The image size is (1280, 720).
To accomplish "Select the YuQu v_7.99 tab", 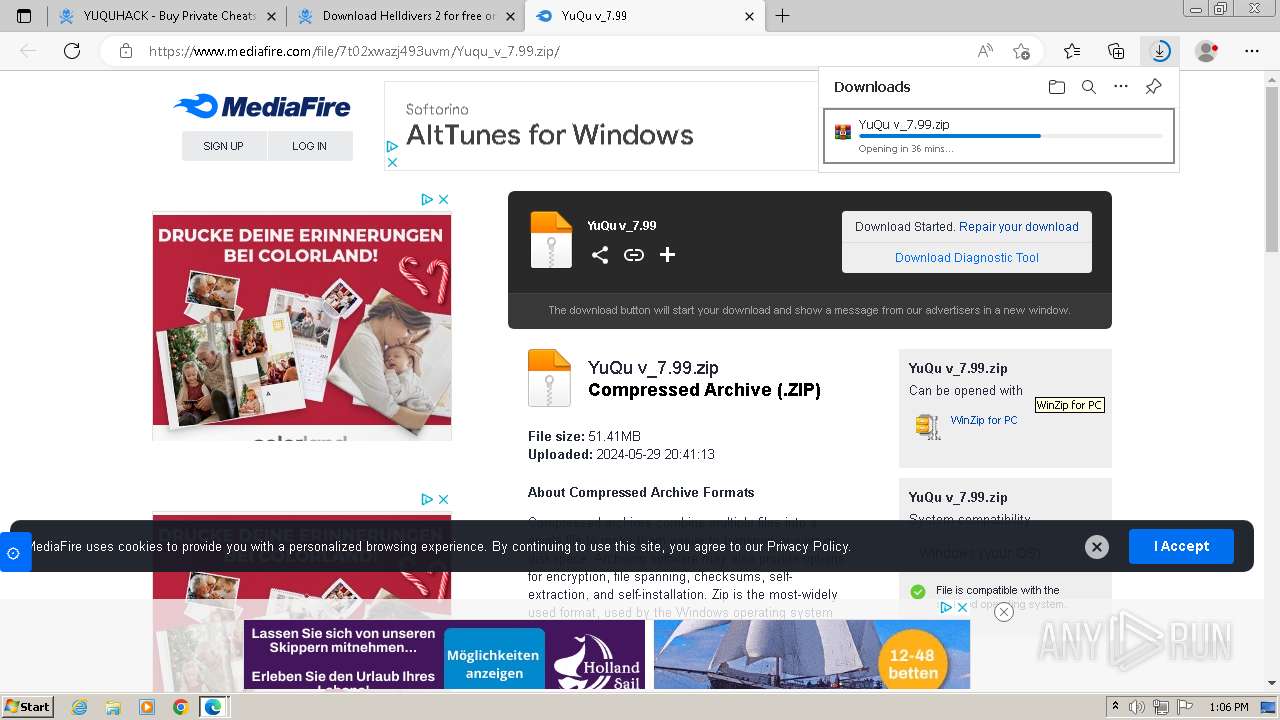I will (645, 16).
